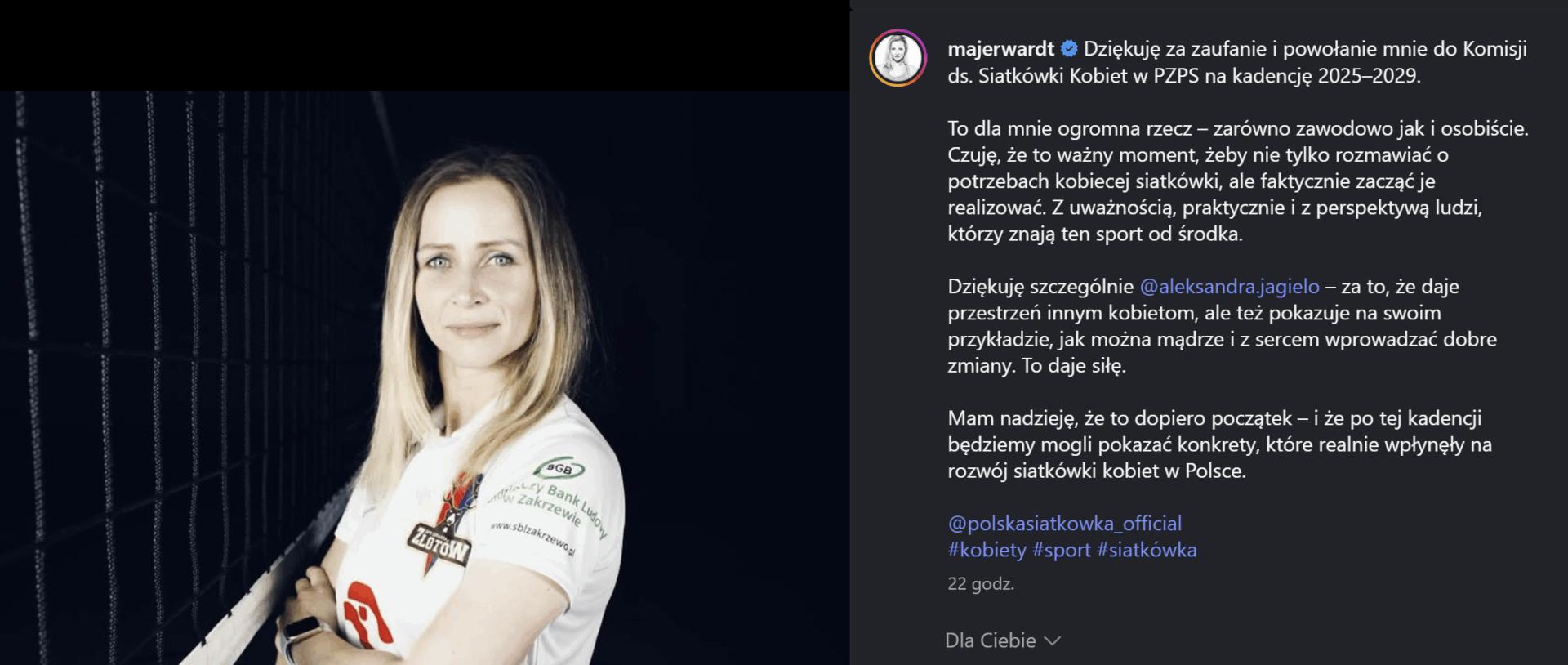Viewport: 1568px width, 665px height.
Task: Open the #kobiety hashtag
Action: pos(987,550)
